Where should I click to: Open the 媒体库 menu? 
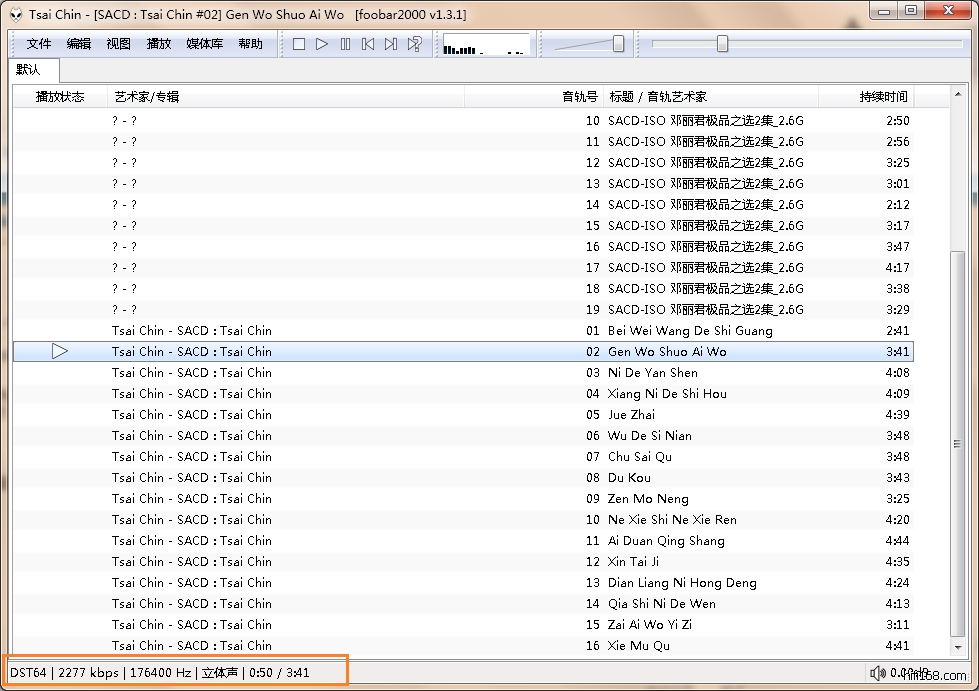[x=205, y=44]
